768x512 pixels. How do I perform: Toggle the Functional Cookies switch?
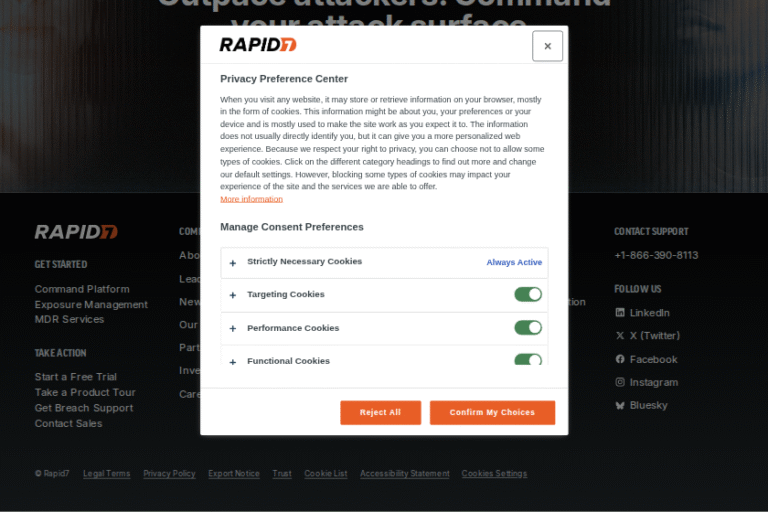click(528, 360)
